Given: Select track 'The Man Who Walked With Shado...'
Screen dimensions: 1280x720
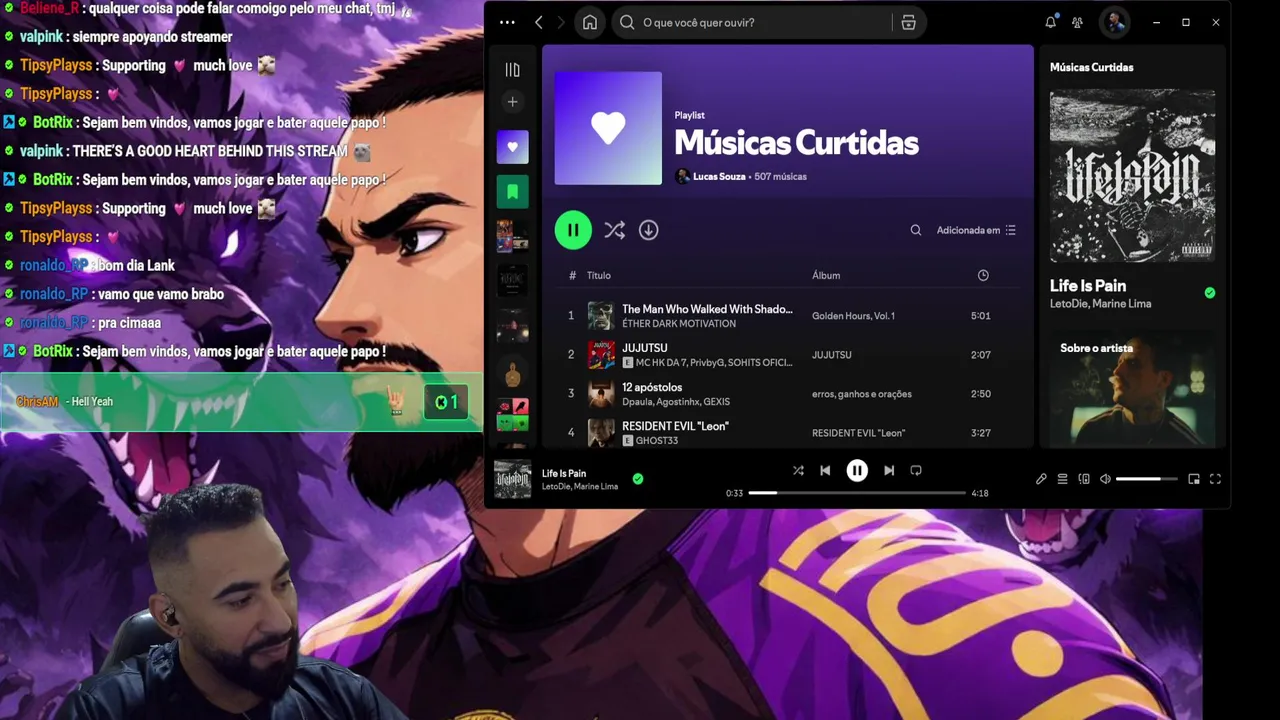Looking at the screenshot, I should point(707,309).
